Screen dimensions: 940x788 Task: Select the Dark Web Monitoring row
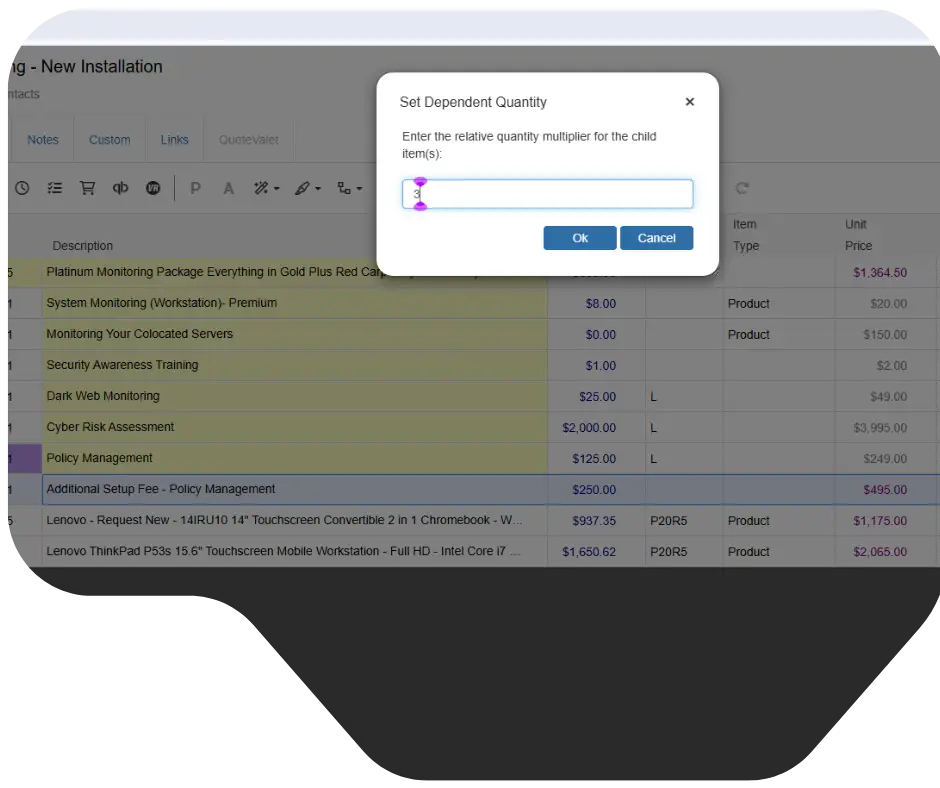coord(106,396)
